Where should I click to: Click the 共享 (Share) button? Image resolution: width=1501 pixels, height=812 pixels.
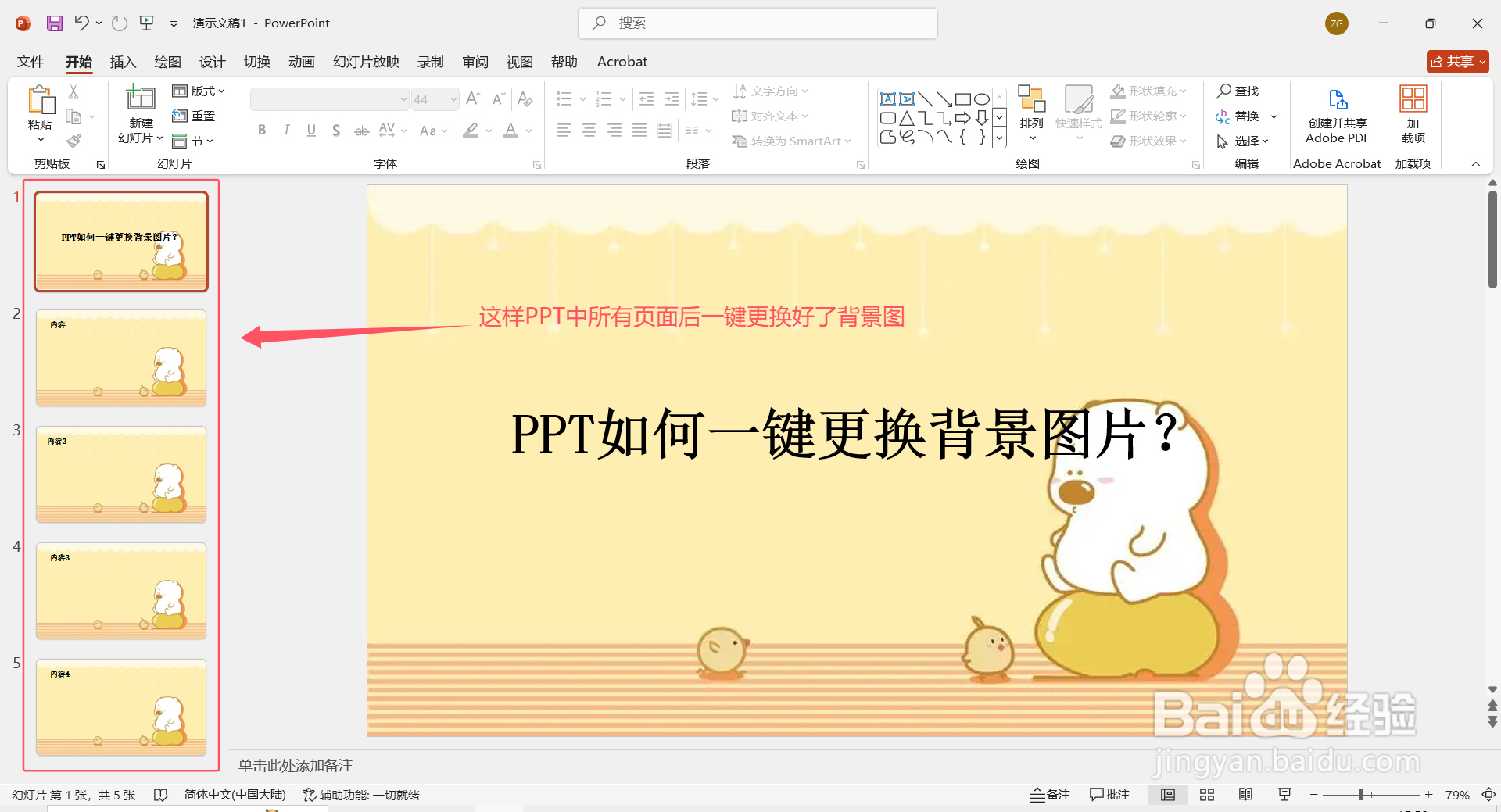(1456, 61)
